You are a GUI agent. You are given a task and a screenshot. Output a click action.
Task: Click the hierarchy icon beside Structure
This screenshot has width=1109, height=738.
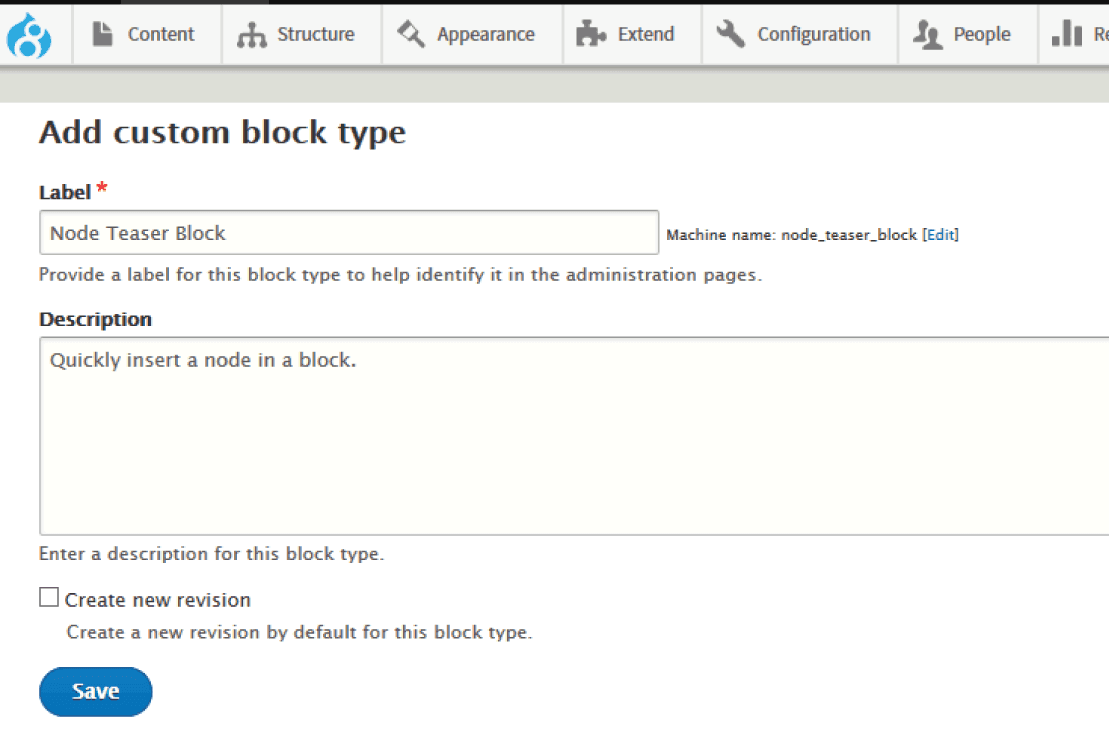pos(251,35)
